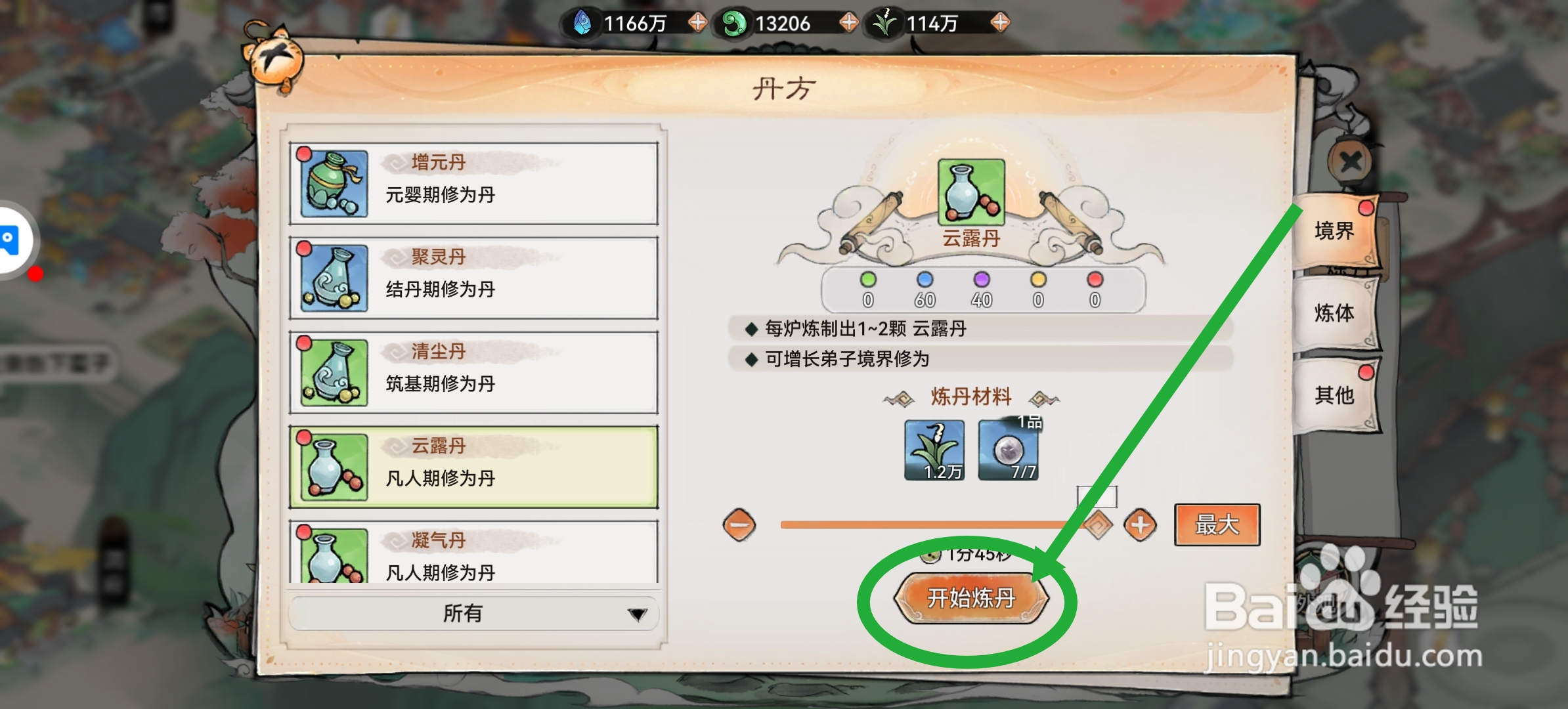This screenshot has width=1568, height=709.
Task: Switch to the 境界 tab
Action: pyautogui.click(x=1335, y=231)
